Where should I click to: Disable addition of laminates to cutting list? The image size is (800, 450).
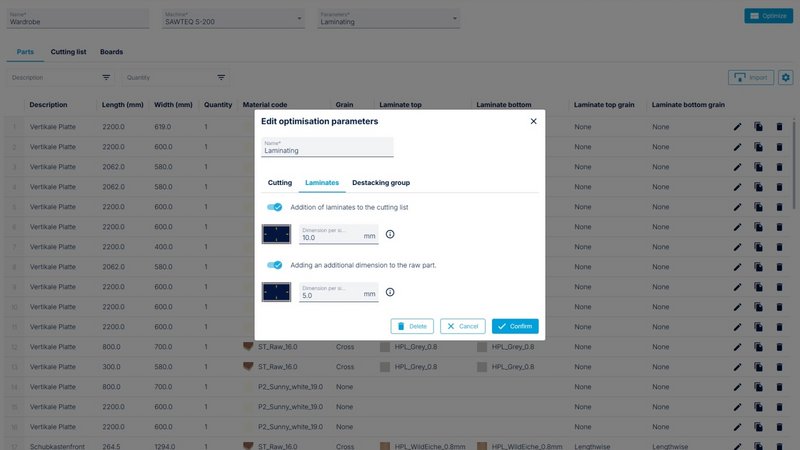coord(273,207)
